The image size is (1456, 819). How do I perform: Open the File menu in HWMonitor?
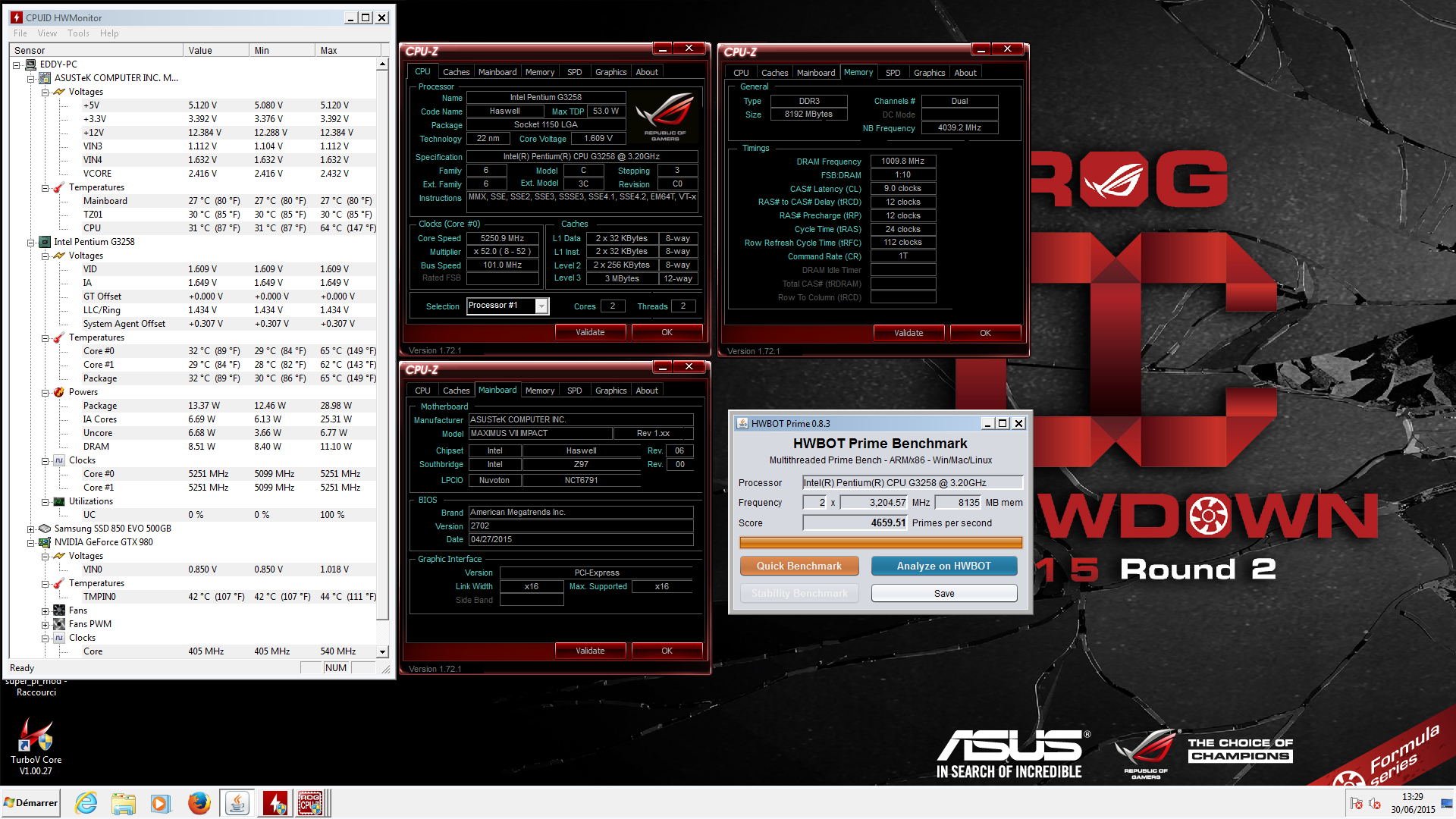[x=20, y=33]
